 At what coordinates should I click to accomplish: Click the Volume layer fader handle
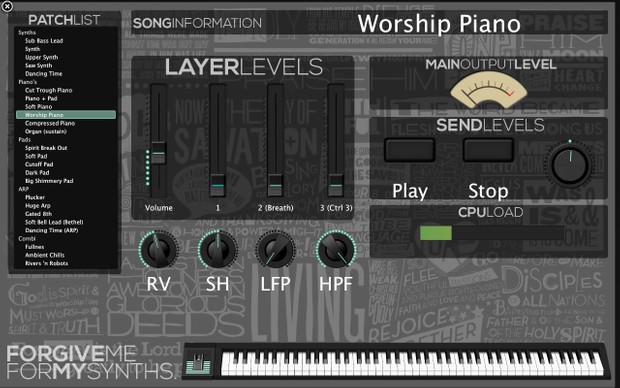[159, 153]
